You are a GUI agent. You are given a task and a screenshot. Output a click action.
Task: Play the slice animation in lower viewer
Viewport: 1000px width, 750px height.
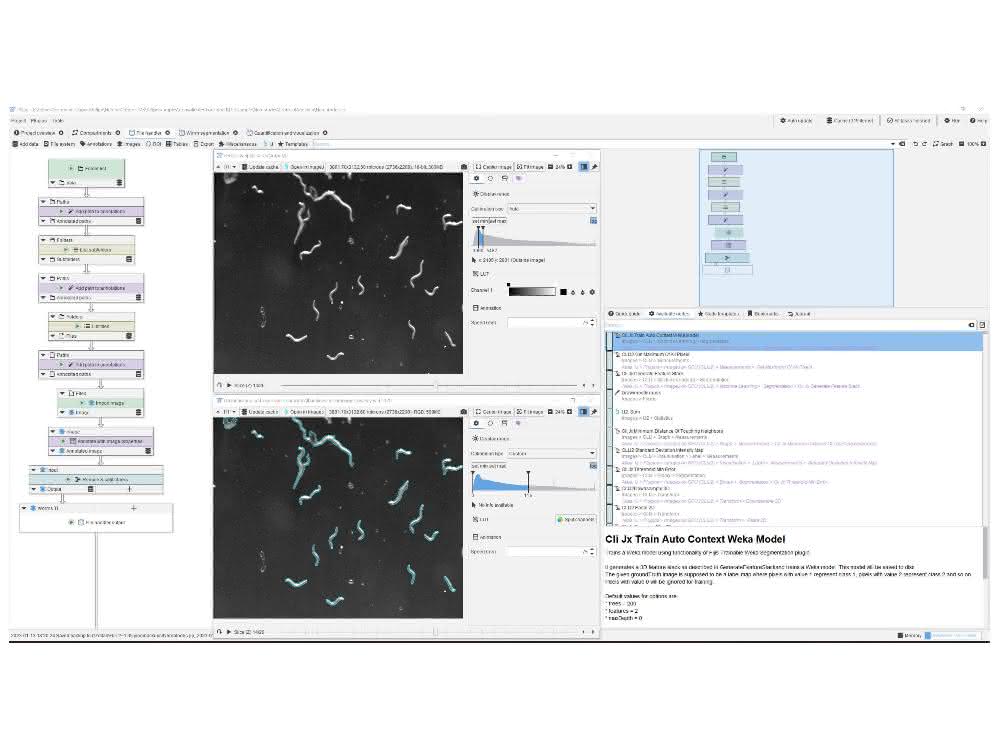[230, 631]
